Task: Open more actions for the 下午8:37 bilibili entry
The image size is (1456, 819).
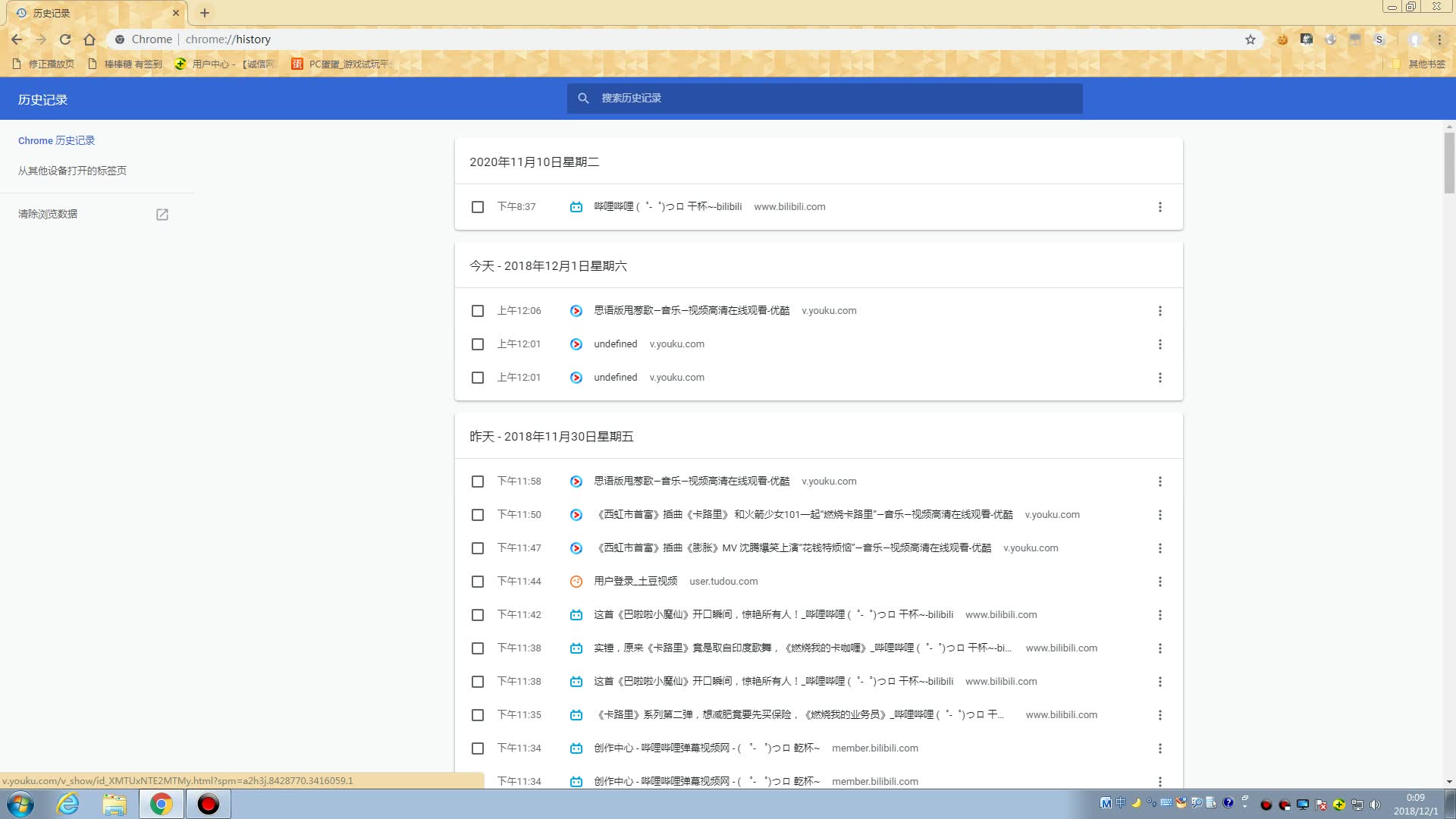Action: 1159,207
